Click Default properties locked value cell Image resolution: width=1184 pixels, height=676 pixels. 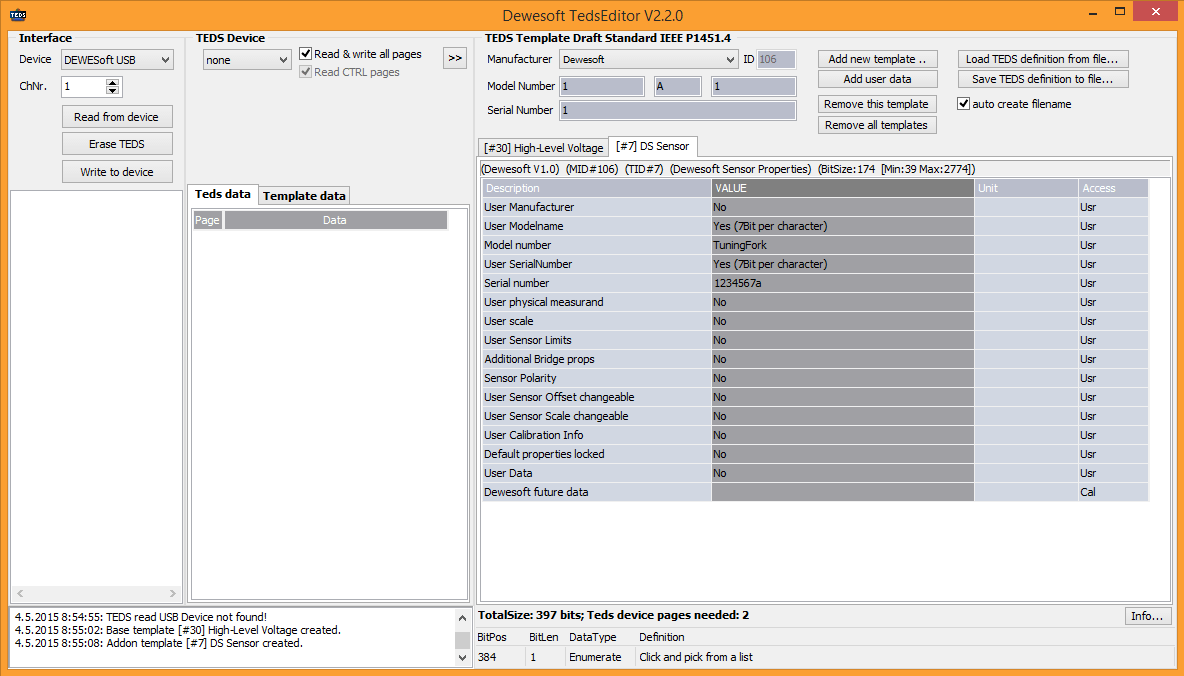point(843,454)
